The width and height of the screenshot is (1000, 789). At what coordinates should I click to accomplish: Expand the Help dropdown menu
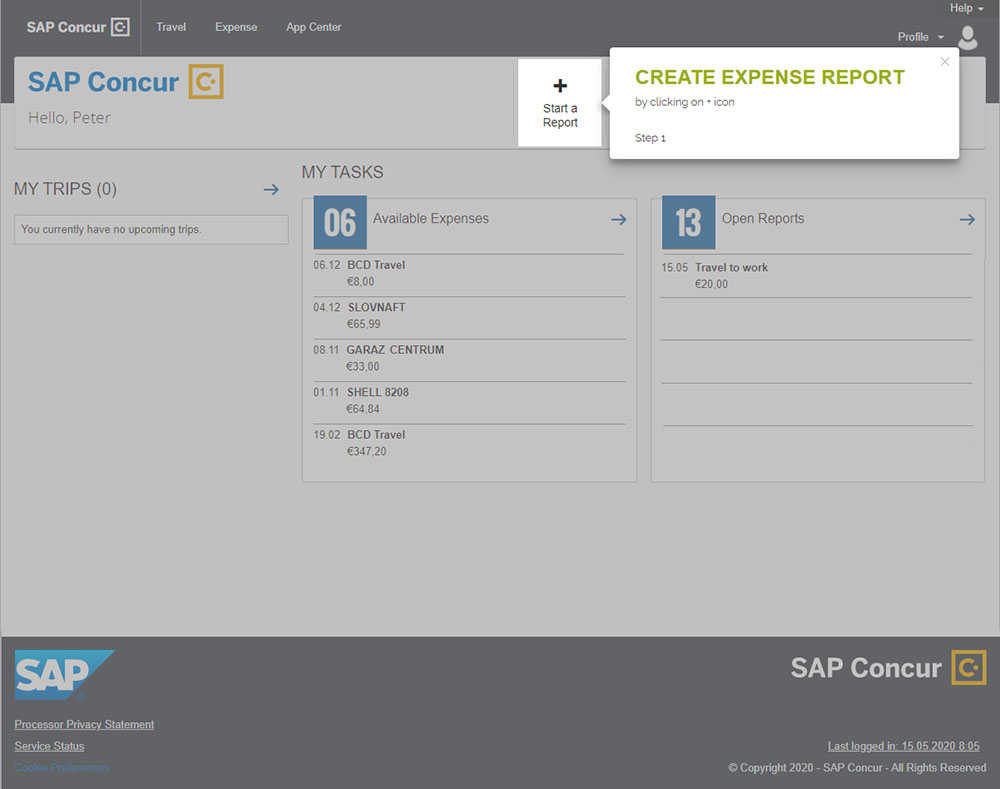pos(966,8)
